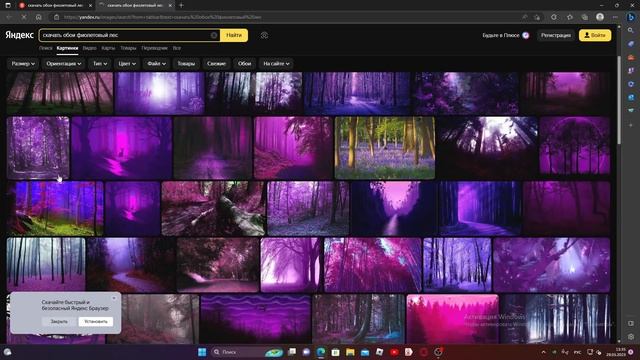The height and width of the screenshot is (360, 640).
Task: Click the Edge profile avatar
Action: click(x=600, y=17)
